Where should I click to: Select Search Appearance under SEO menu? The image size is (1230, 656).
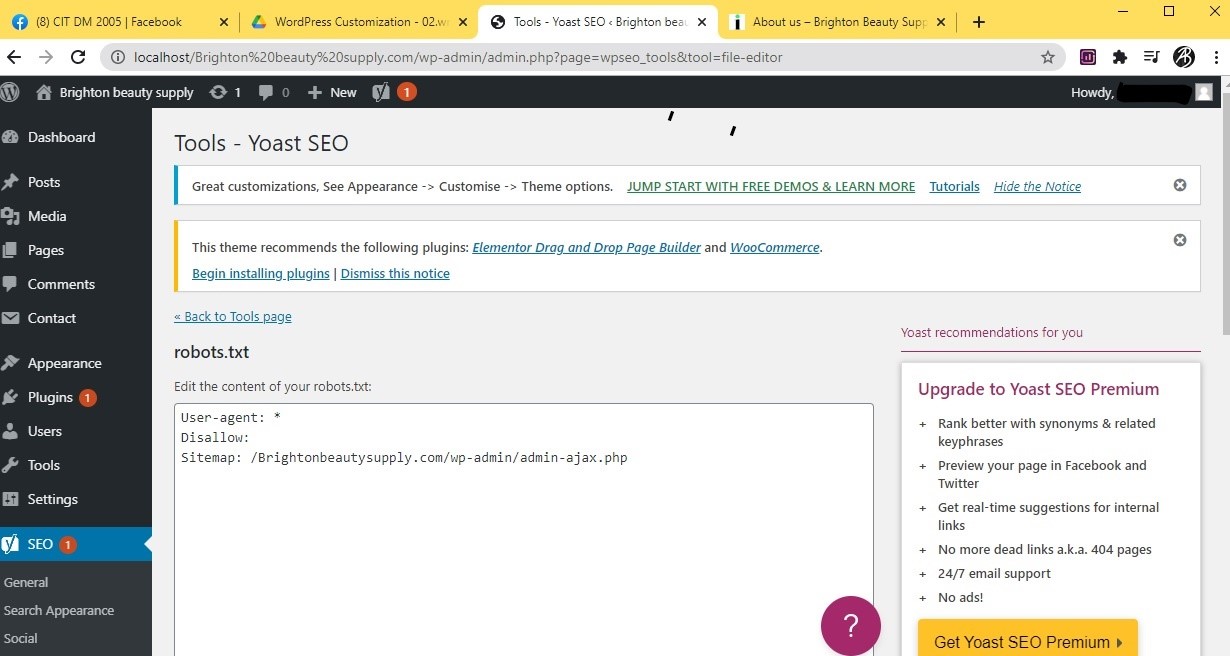click(x=59, y=610)
